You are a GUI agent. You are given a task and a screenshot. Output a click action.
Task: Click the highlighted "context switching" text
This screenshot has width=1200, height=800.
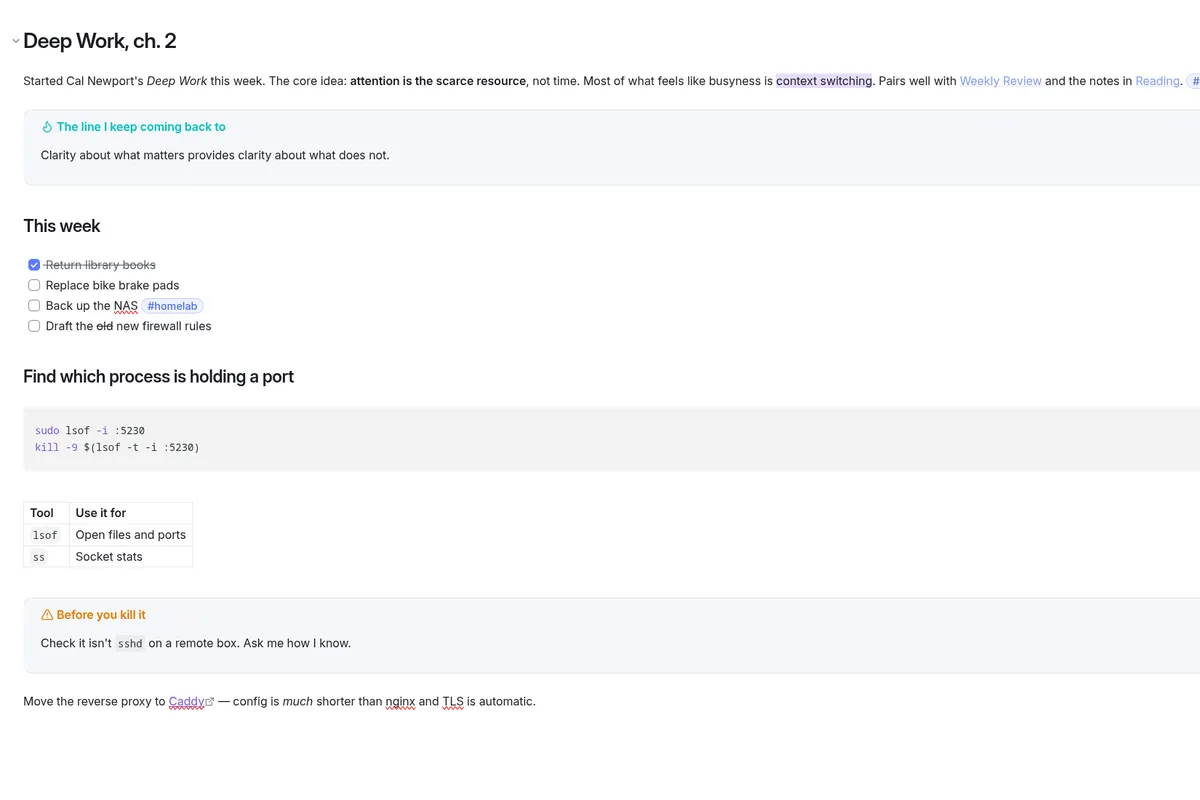click(824, 81)
